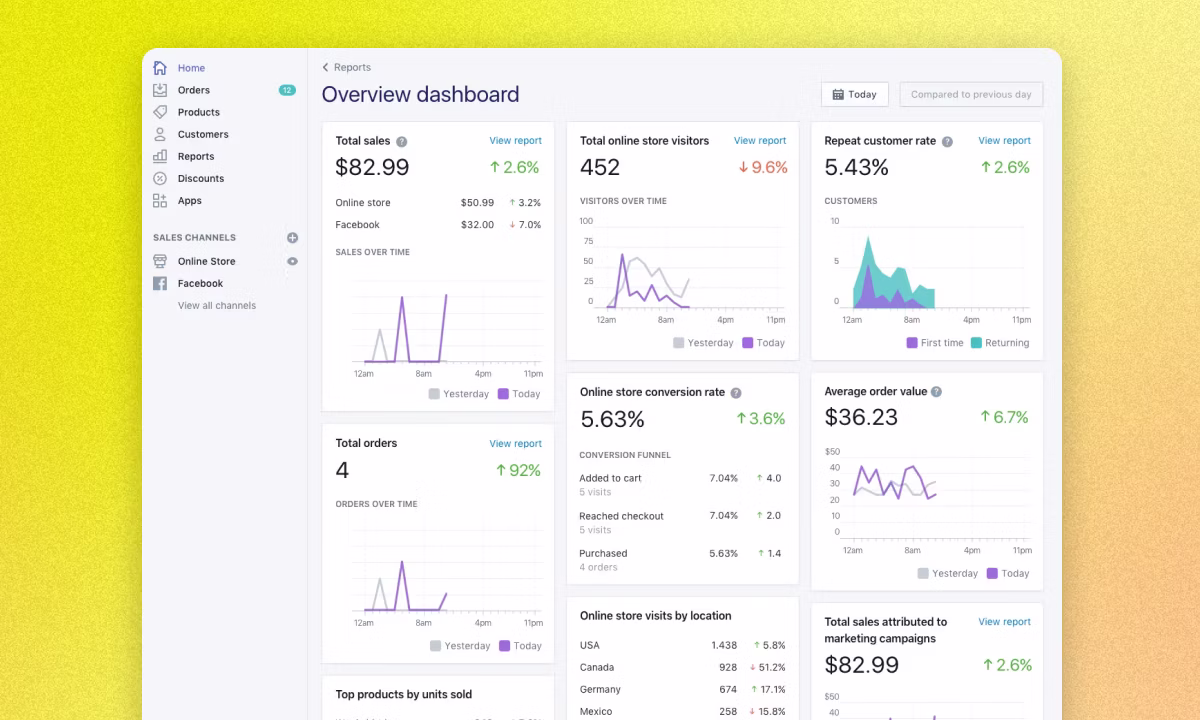Click the Canada visits row
Screen dimensions: 1200x720
click(x=682, y=667)
